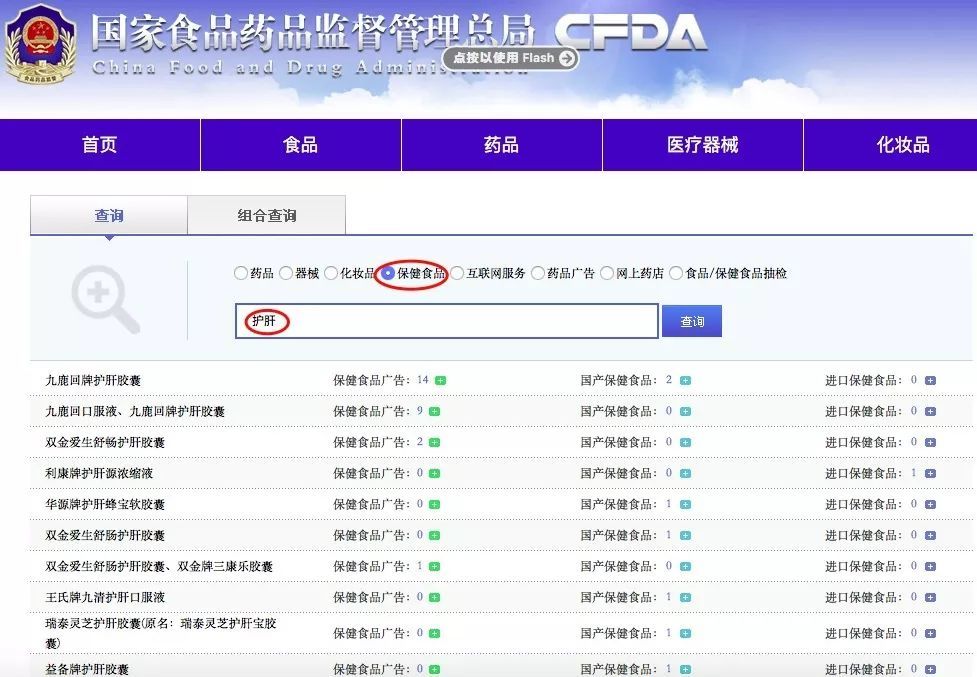Image resolution: width=977 pixels, height=677 pixels.
Task: Expand 保健食品广告 for 九鹿回牌护肝胶囊
Action: [441, 381]
